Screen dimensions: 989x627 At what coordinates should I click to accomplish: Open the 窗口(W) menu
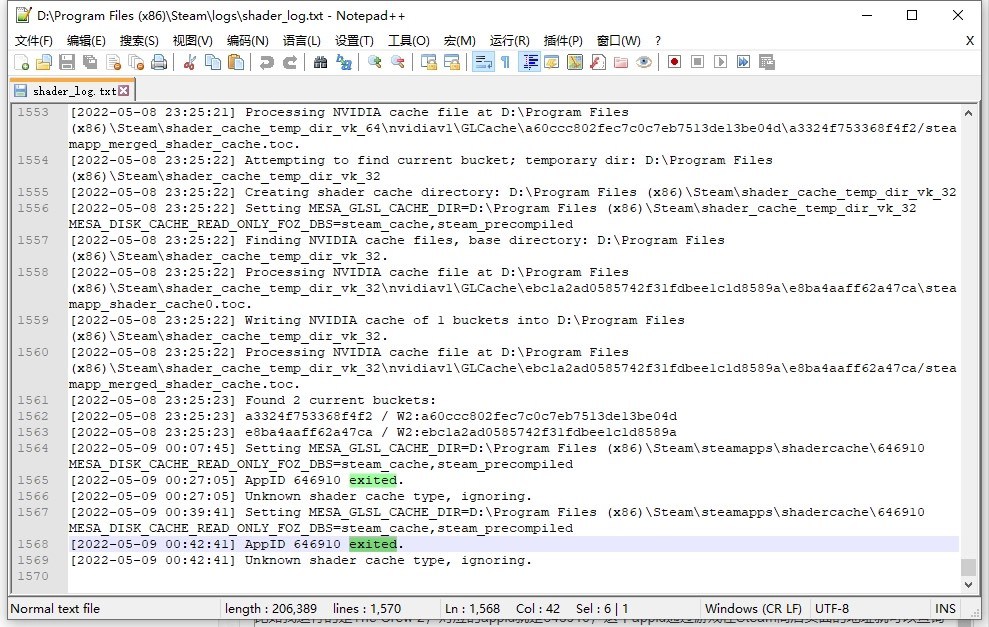click(619, 40)
